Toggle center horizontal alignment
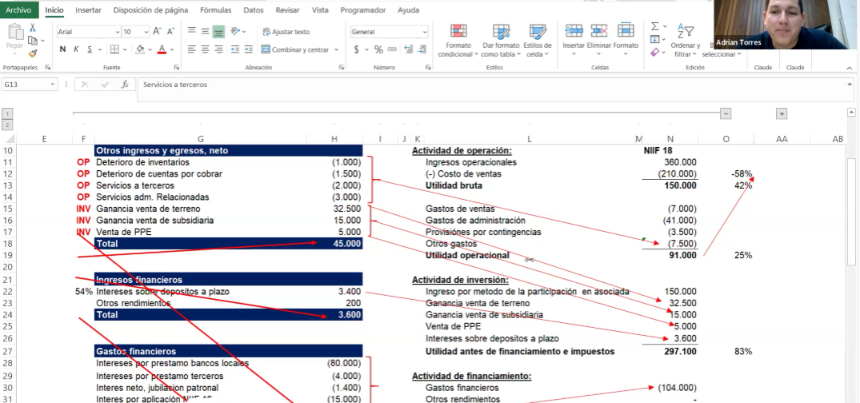Image resolution: width=860 pixels, height=403 pixels. coord(205,49)
